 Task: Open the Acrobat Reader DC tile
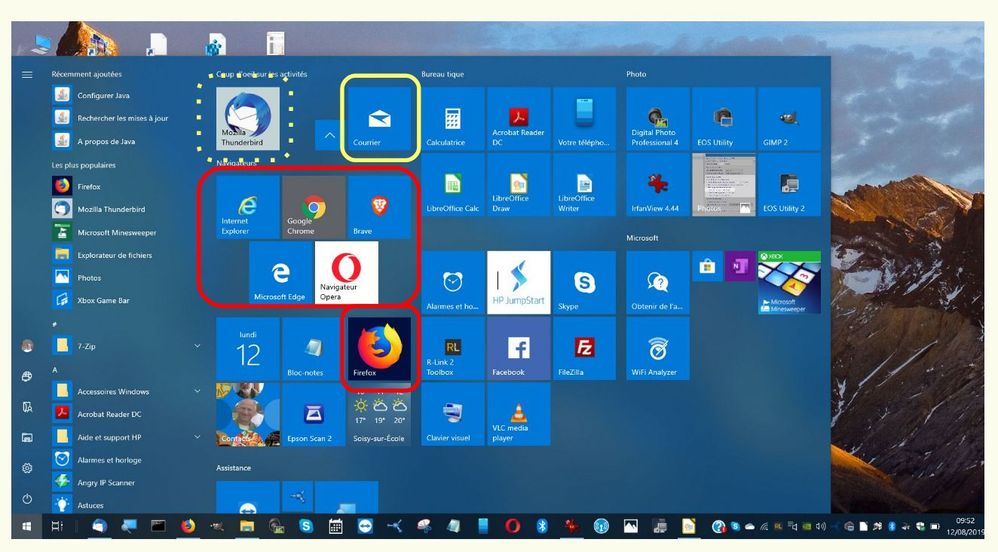[518, 118]
